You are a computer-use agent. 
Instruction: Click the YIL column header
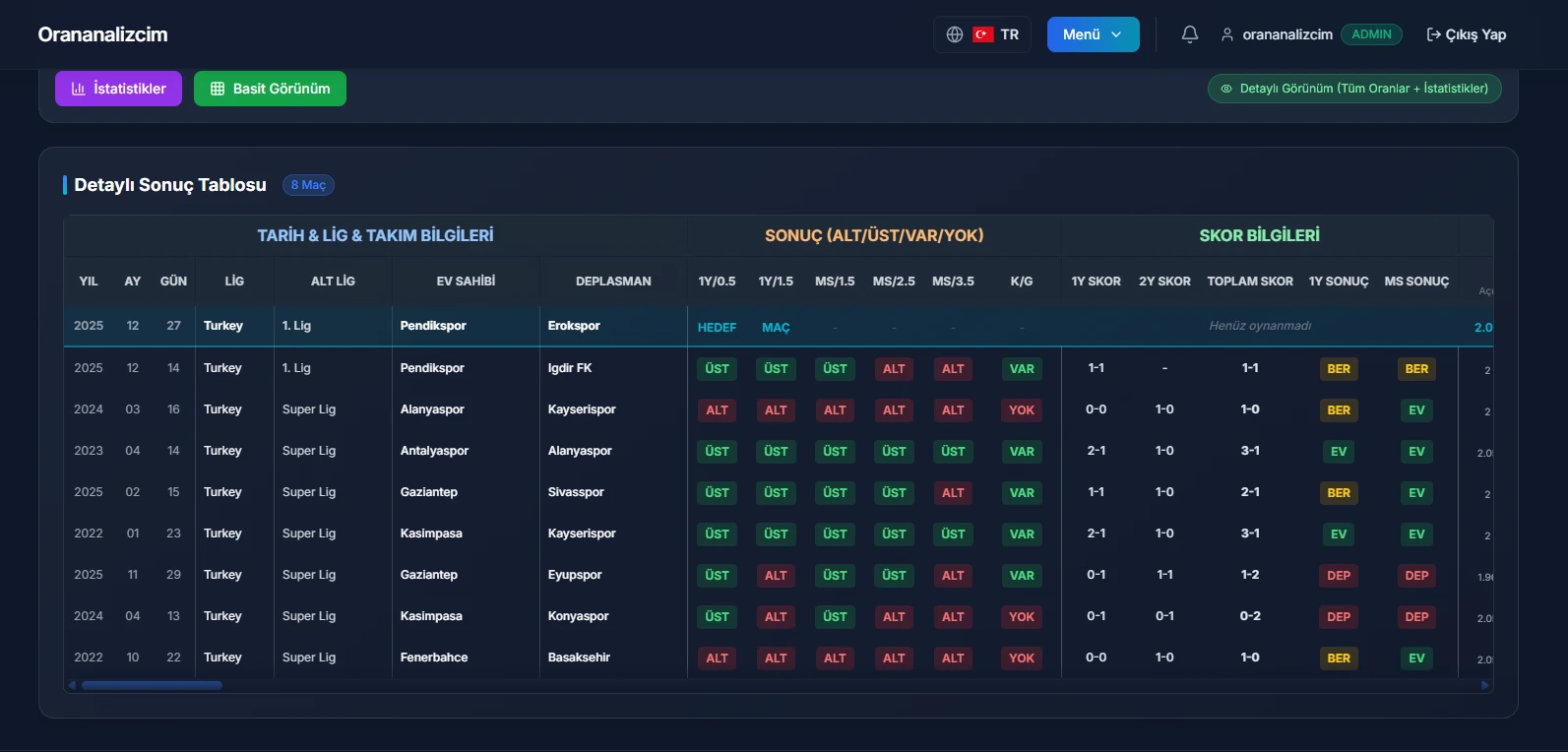pyautogui.click(x=89, y=282)
